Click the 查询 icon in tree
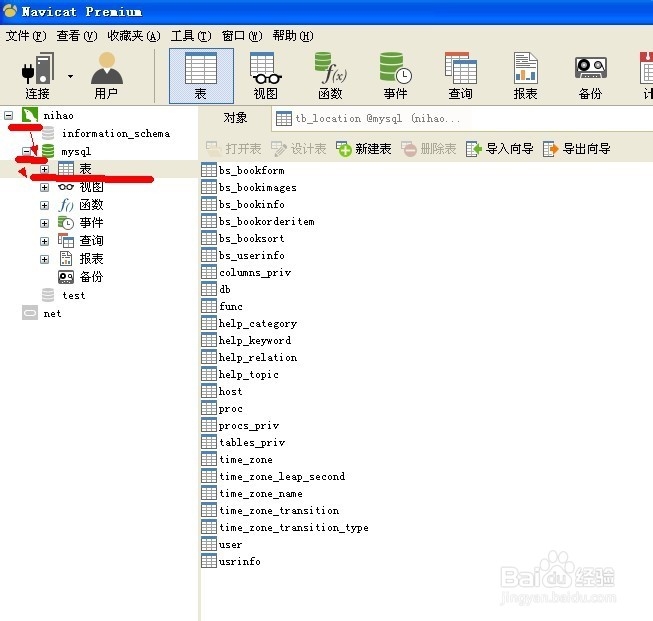 (x=66, y=241)
